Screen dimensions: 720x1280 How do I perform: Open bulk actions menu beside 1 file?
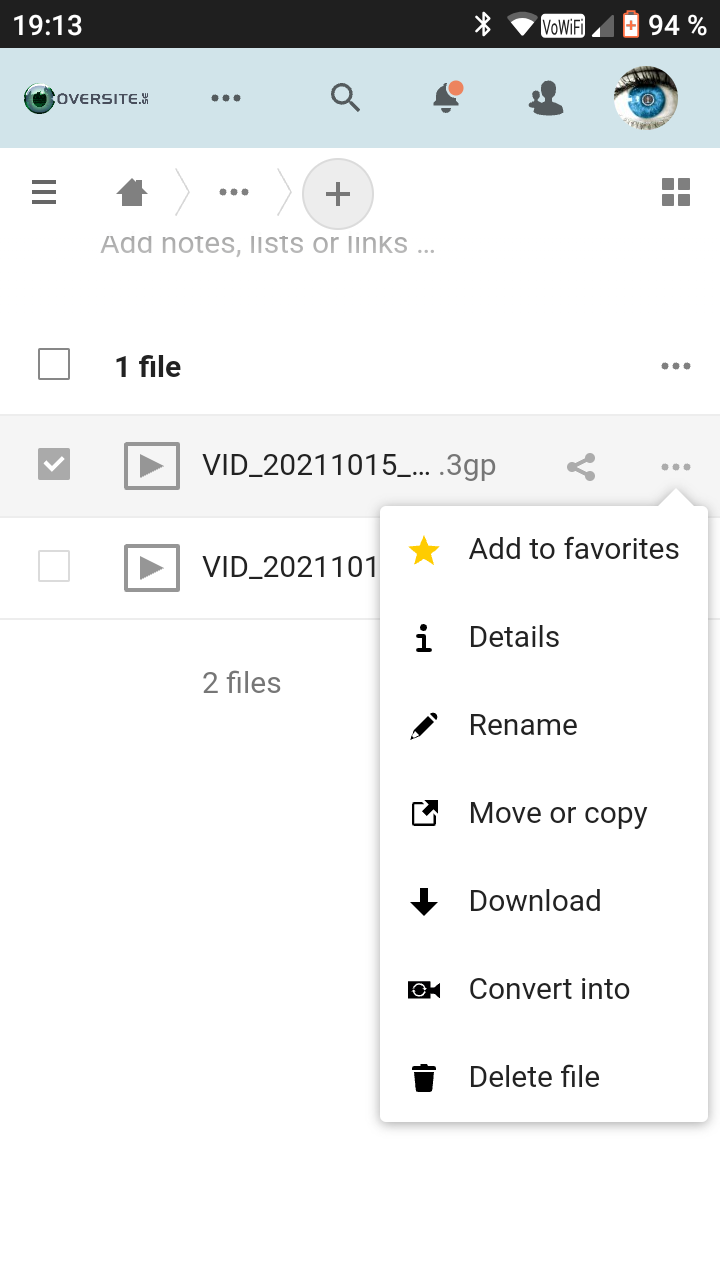676,366
